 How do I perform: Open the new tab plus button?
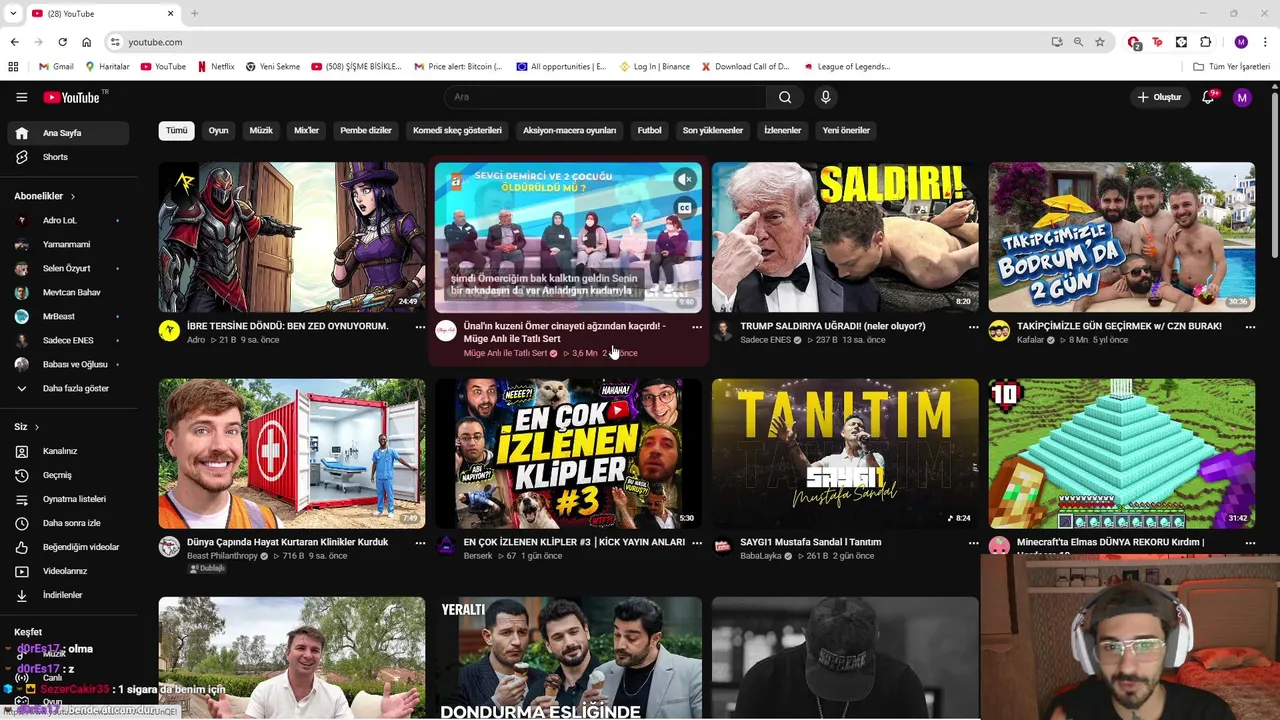pos(194,13)
